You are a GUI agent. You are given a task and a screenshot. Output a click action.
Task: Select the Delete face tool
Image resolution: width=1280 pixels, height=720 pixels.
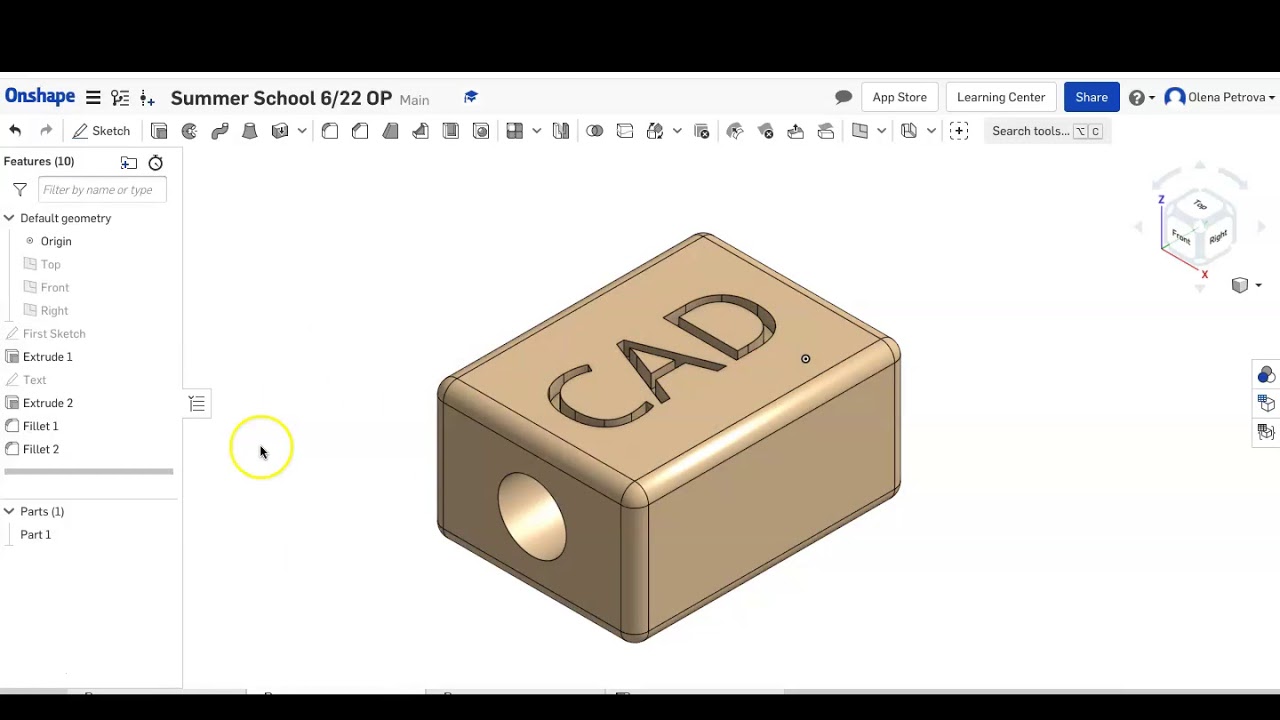766,131
